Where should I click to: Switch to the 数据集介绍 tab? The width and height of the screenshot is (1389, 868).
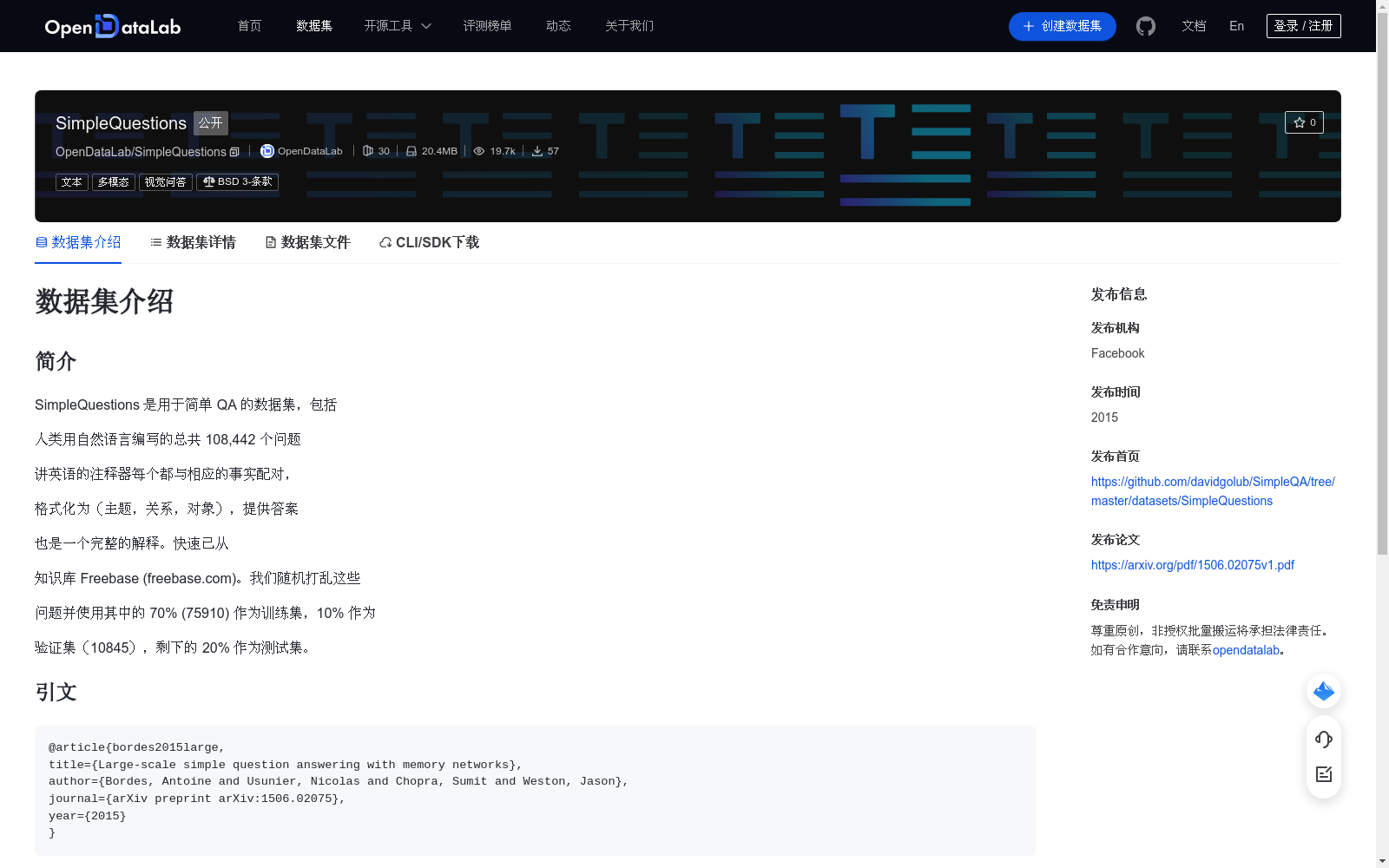tap(78, 242)
